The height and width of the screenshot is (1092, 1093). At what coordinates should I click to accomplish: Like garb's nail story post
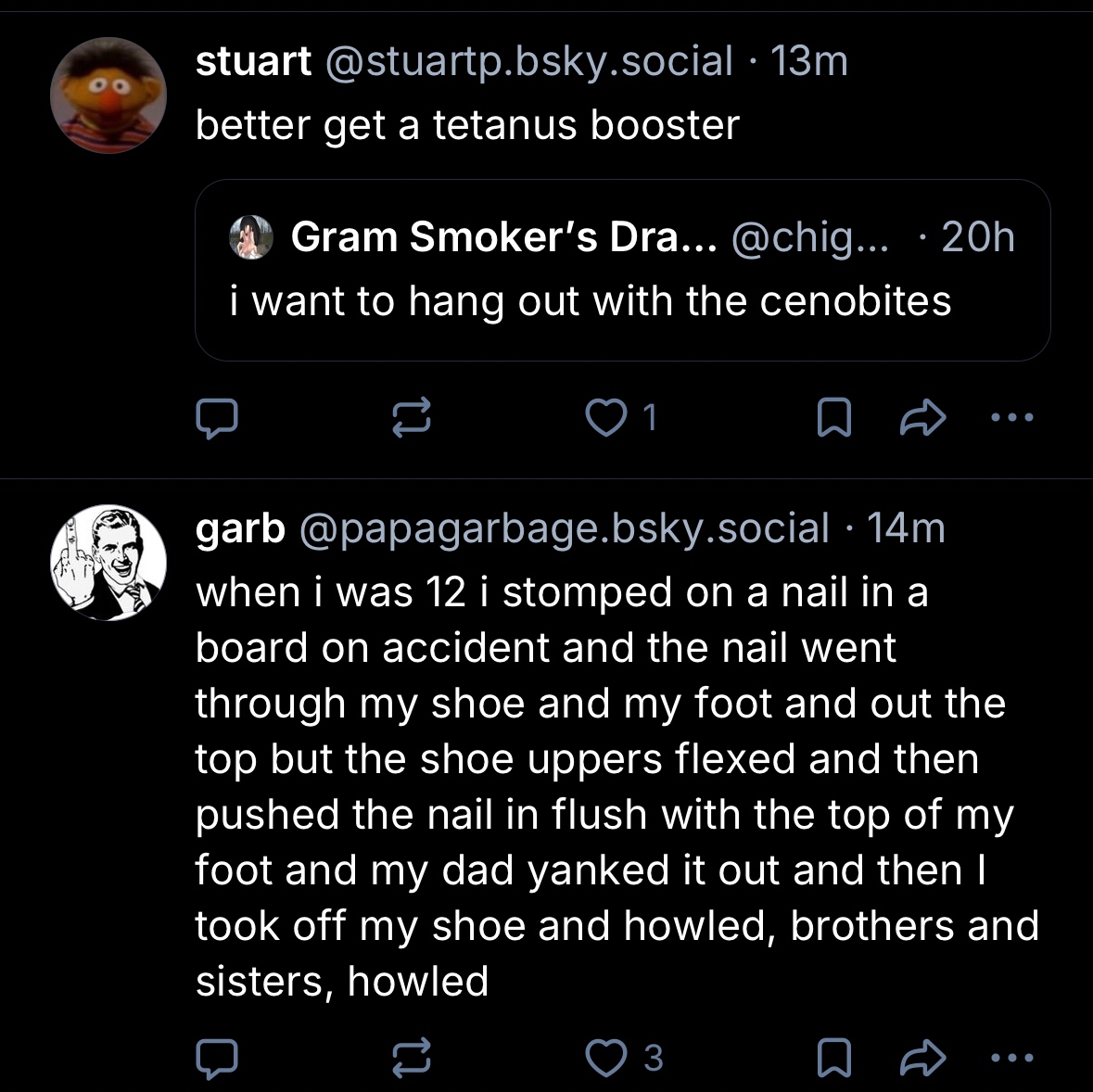[x=607, y=1059]
